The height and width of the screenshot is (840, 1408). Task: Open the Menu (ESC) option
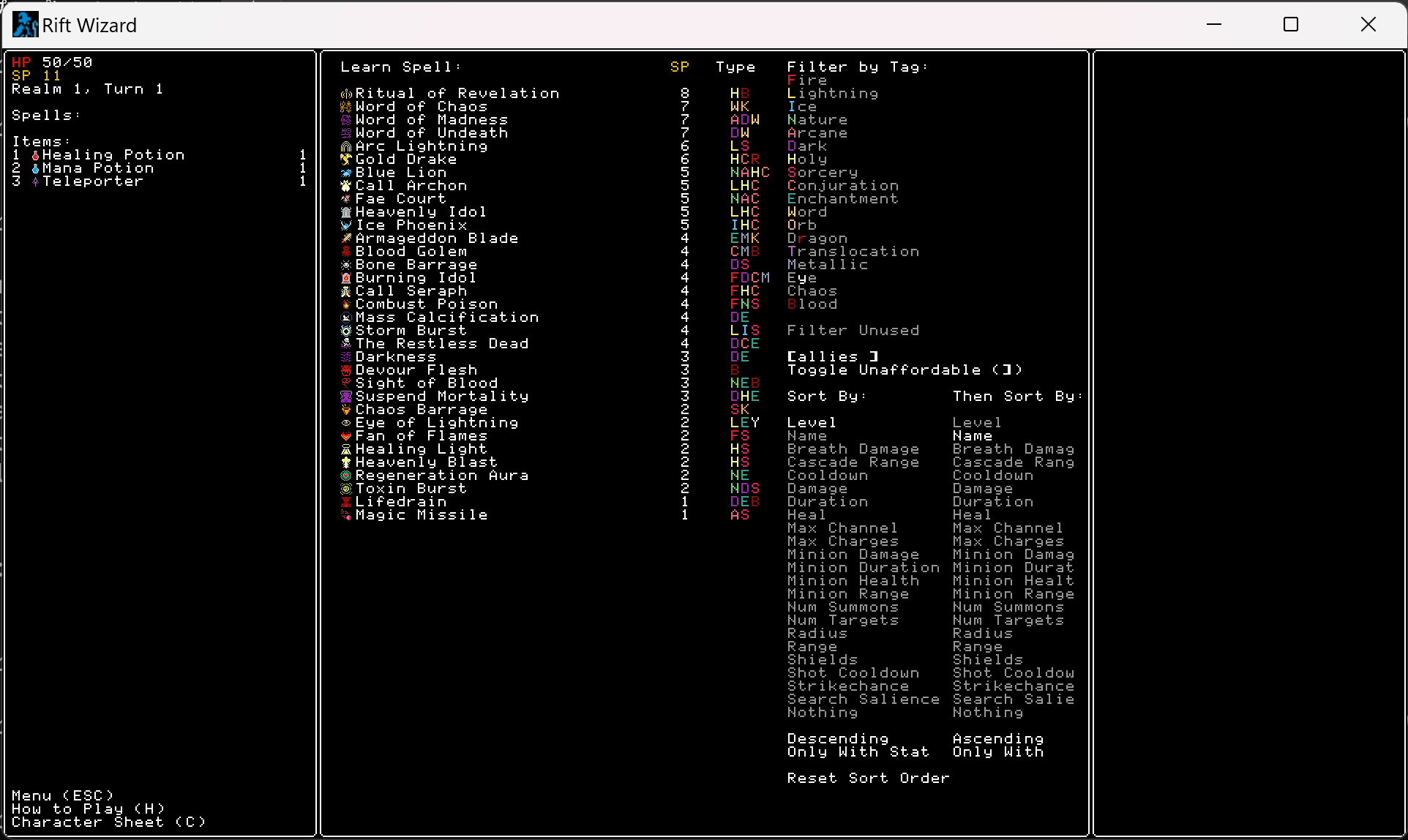pos(63,795)
